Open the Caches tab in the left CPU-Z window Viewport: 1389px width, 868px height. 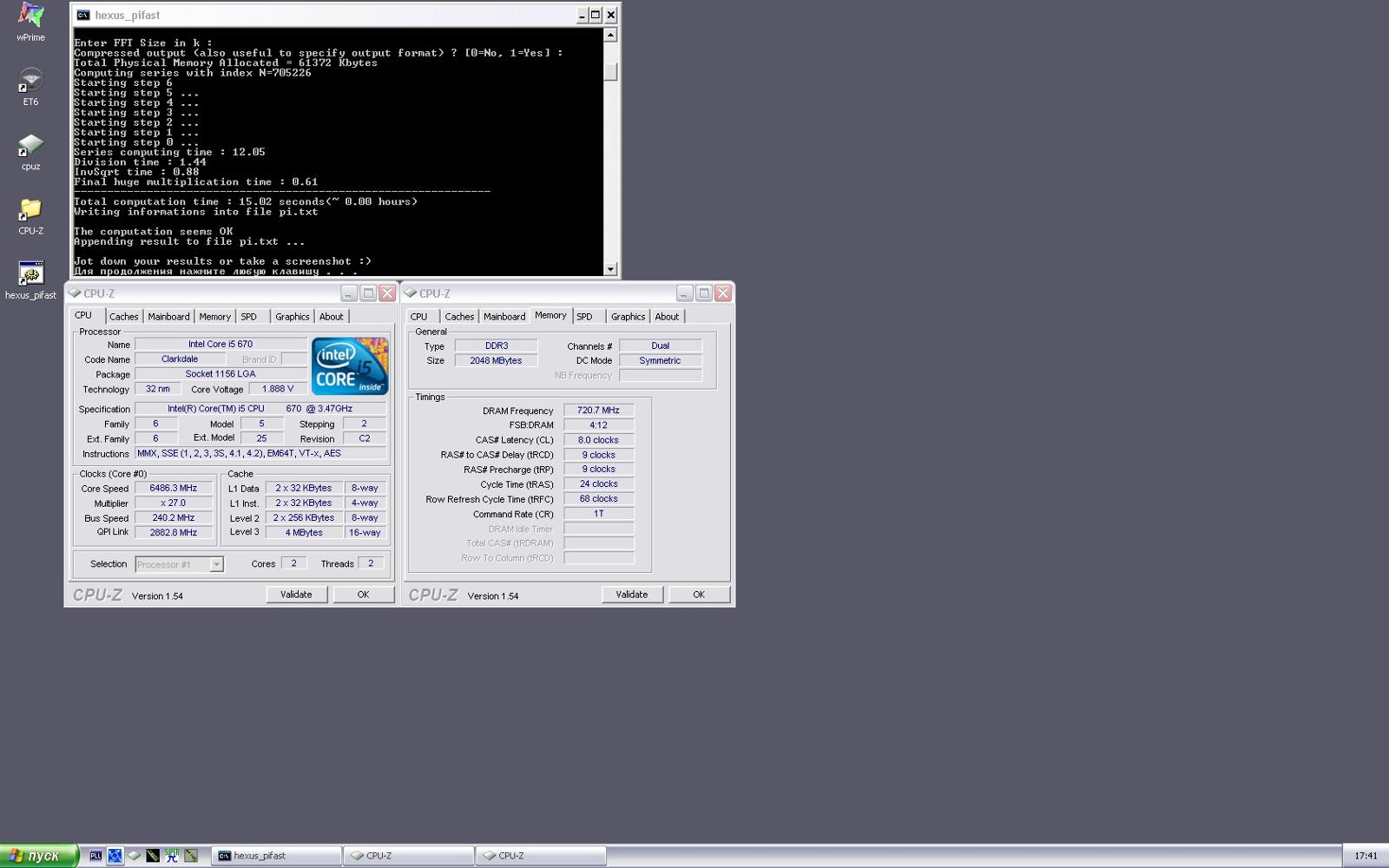(x=123, y=317)
